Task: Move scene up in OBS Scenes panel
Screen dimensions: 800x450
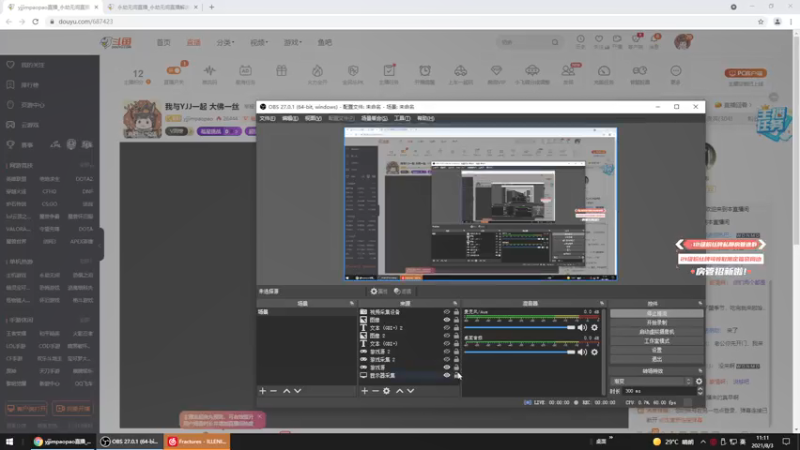Action: tap(287, 391)
